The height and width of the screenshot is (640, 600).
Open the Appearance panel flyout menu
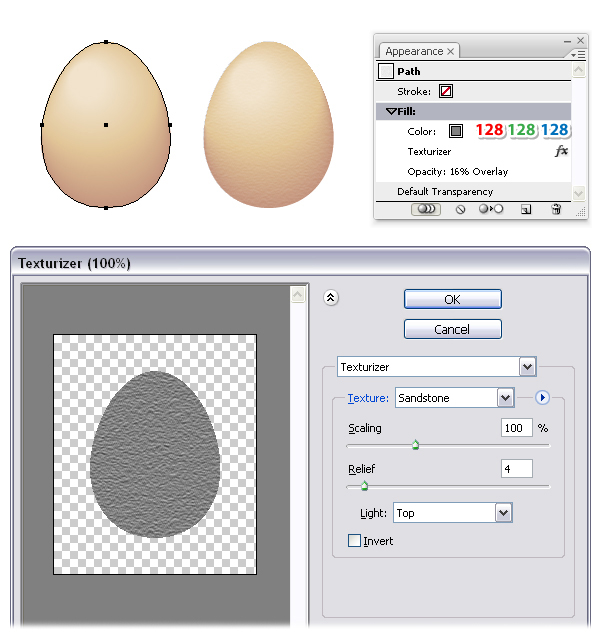[576, 54]
